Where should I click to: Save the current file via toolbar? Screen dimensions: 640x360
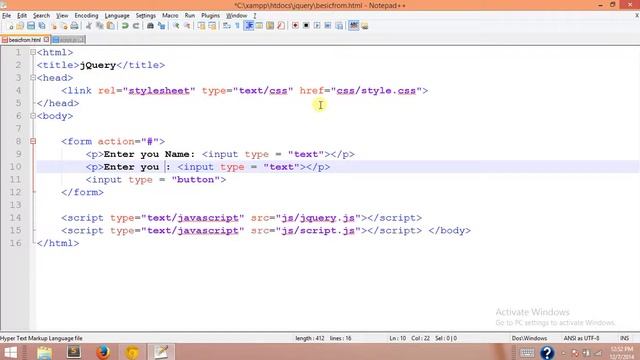31,26
